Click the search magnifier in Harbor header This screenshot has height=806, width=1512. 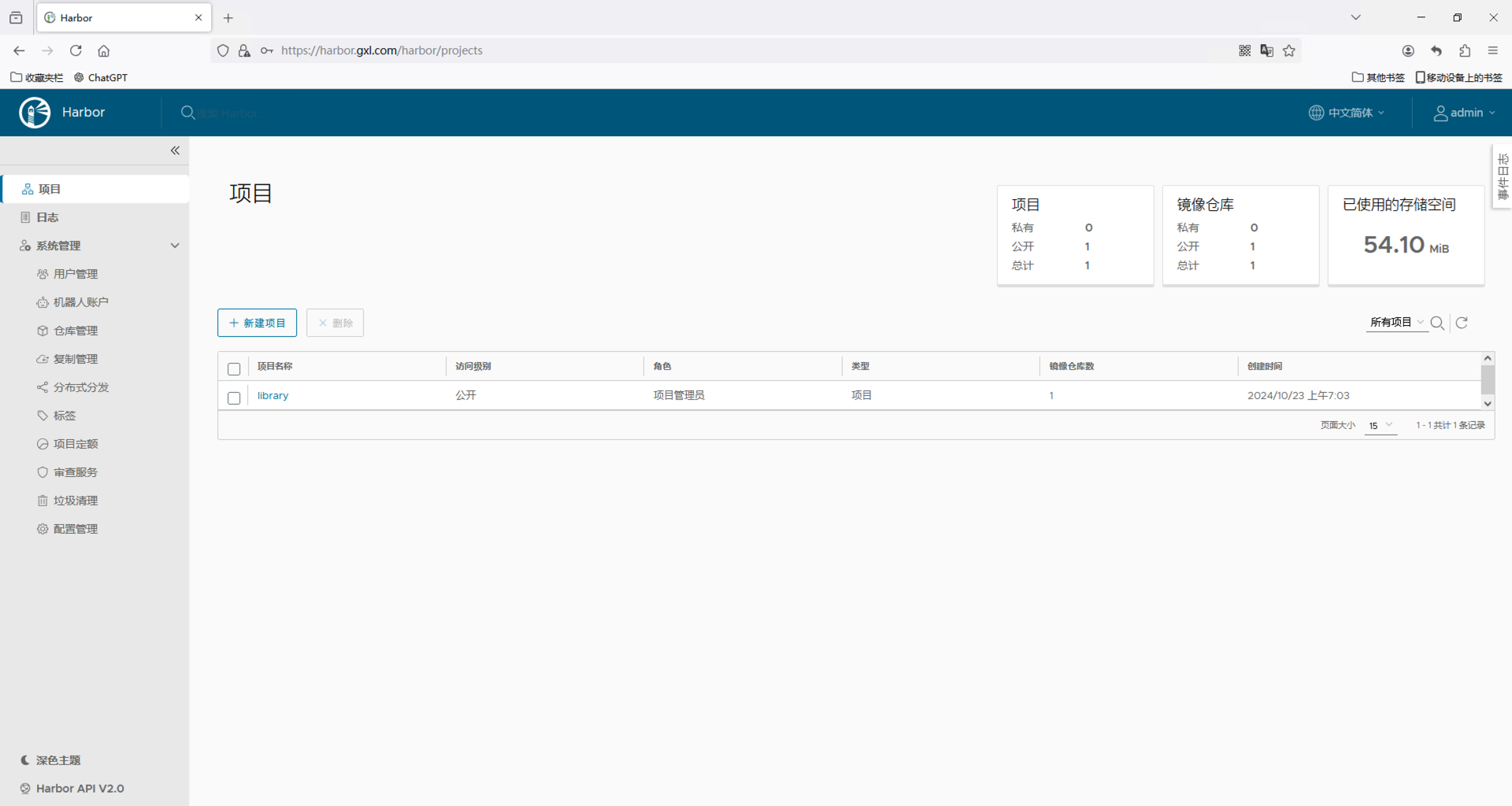(187, 113)
